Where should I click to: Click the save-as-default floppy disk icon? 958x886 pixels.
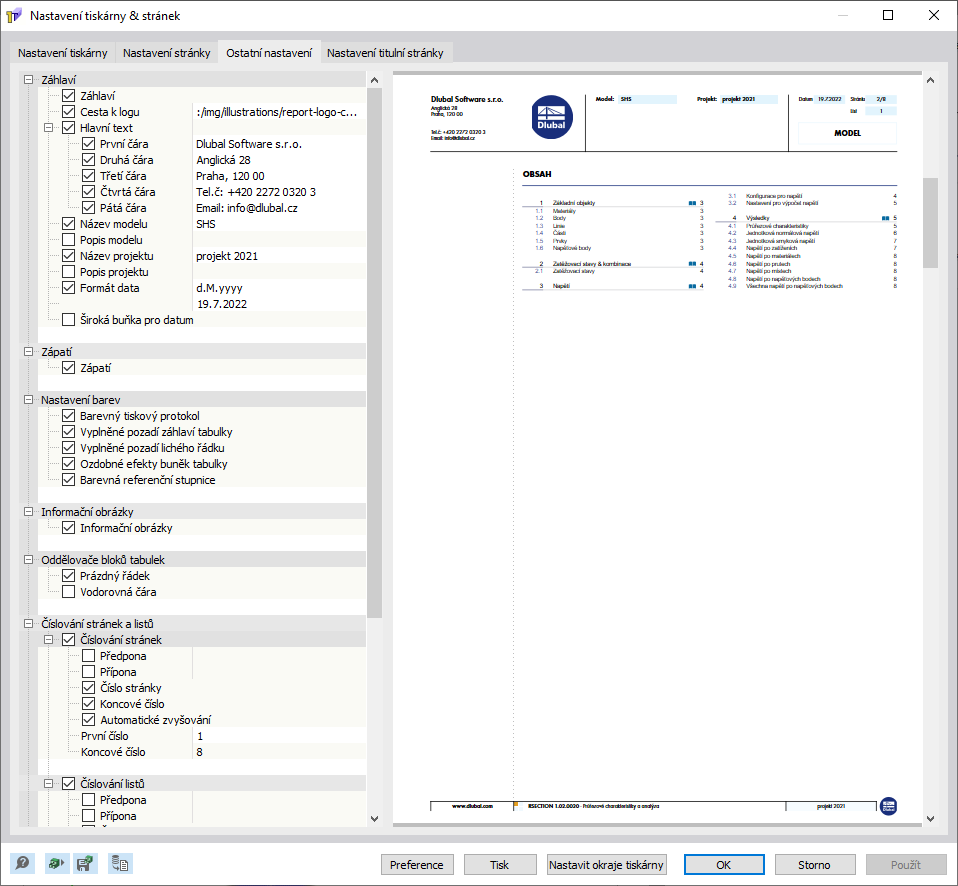pyautogui.click(x=84, y=863)
